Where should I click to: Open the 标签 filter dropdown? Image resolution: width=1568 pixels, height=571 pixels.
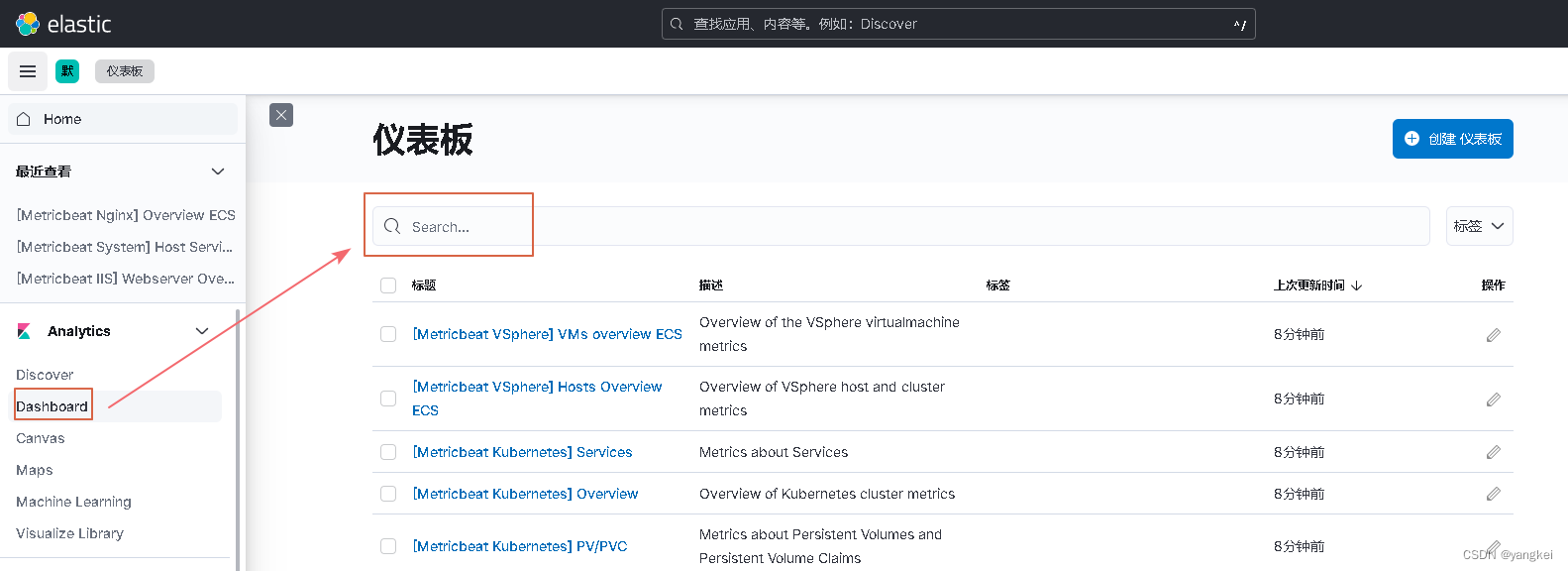click(x=1479, y=226)
